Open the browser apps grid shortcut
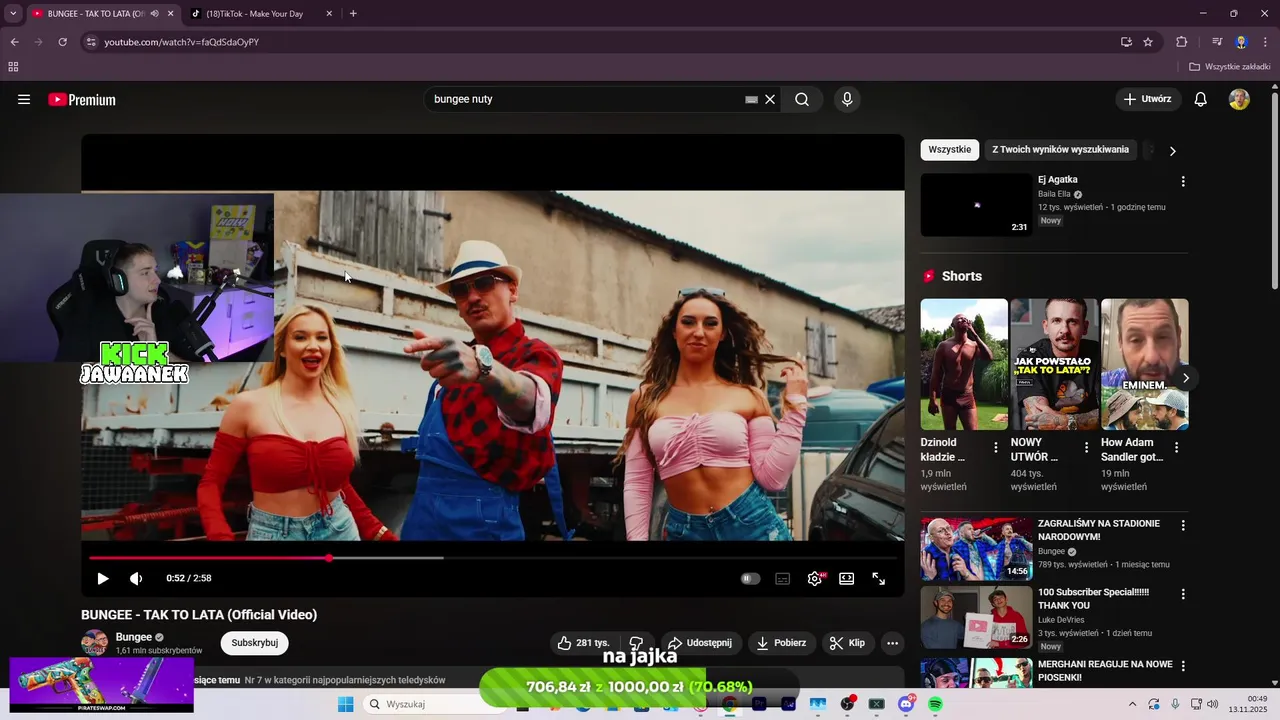This screenshot has width=1280, height=720. coord(13,67)
